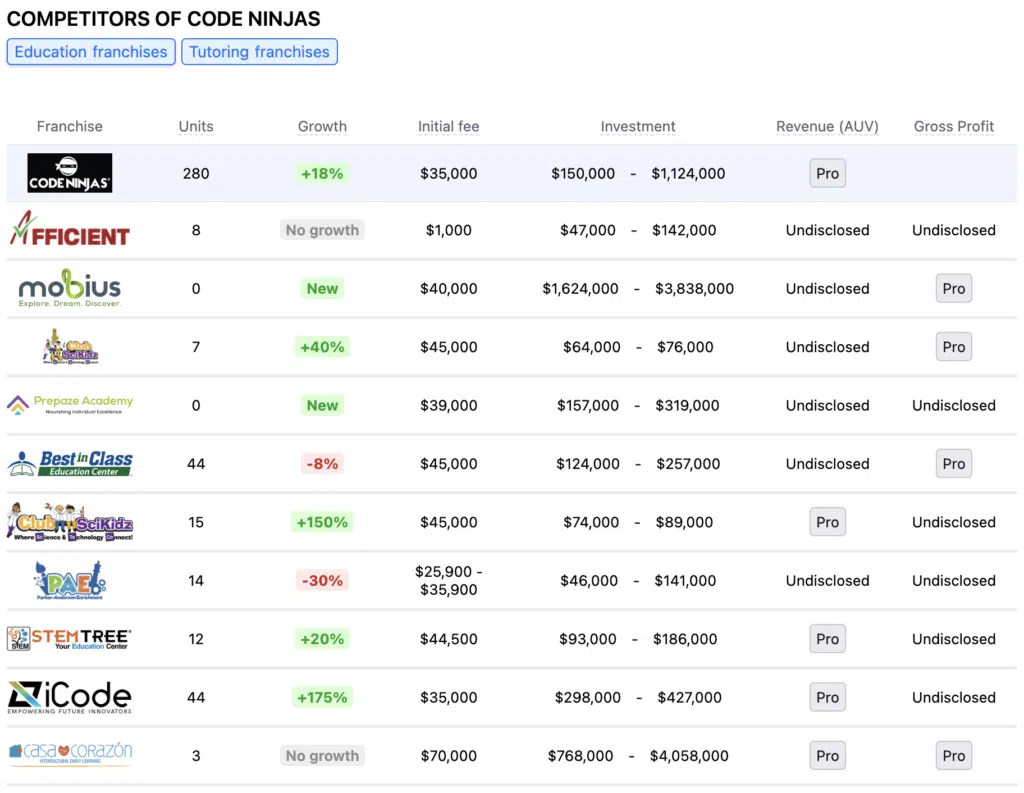Click the $298,000 investment value
This screenshot has width=1024, height=793.
[x=588, y=697]
